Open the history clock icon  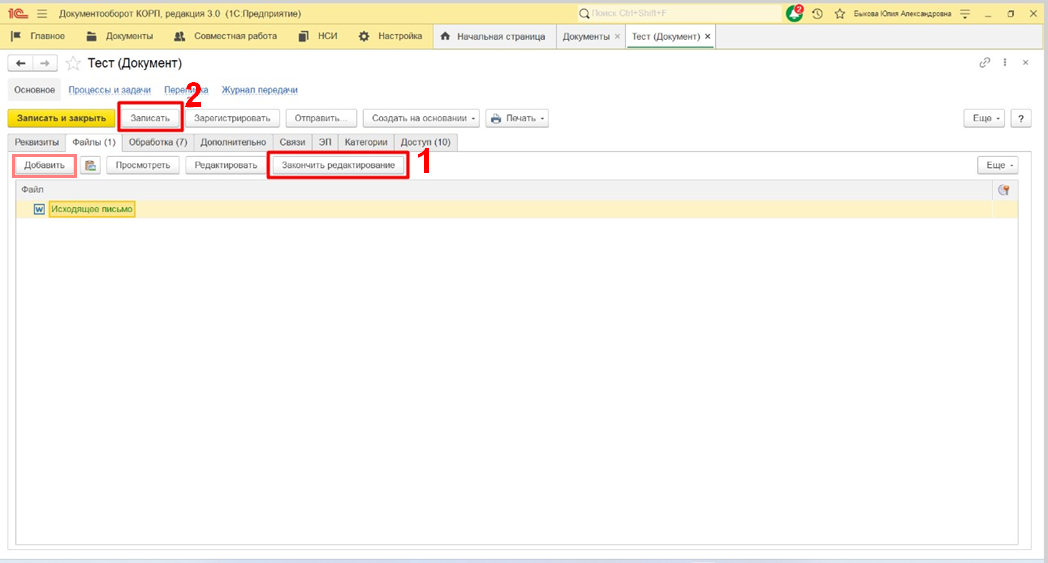pos(817,13)
